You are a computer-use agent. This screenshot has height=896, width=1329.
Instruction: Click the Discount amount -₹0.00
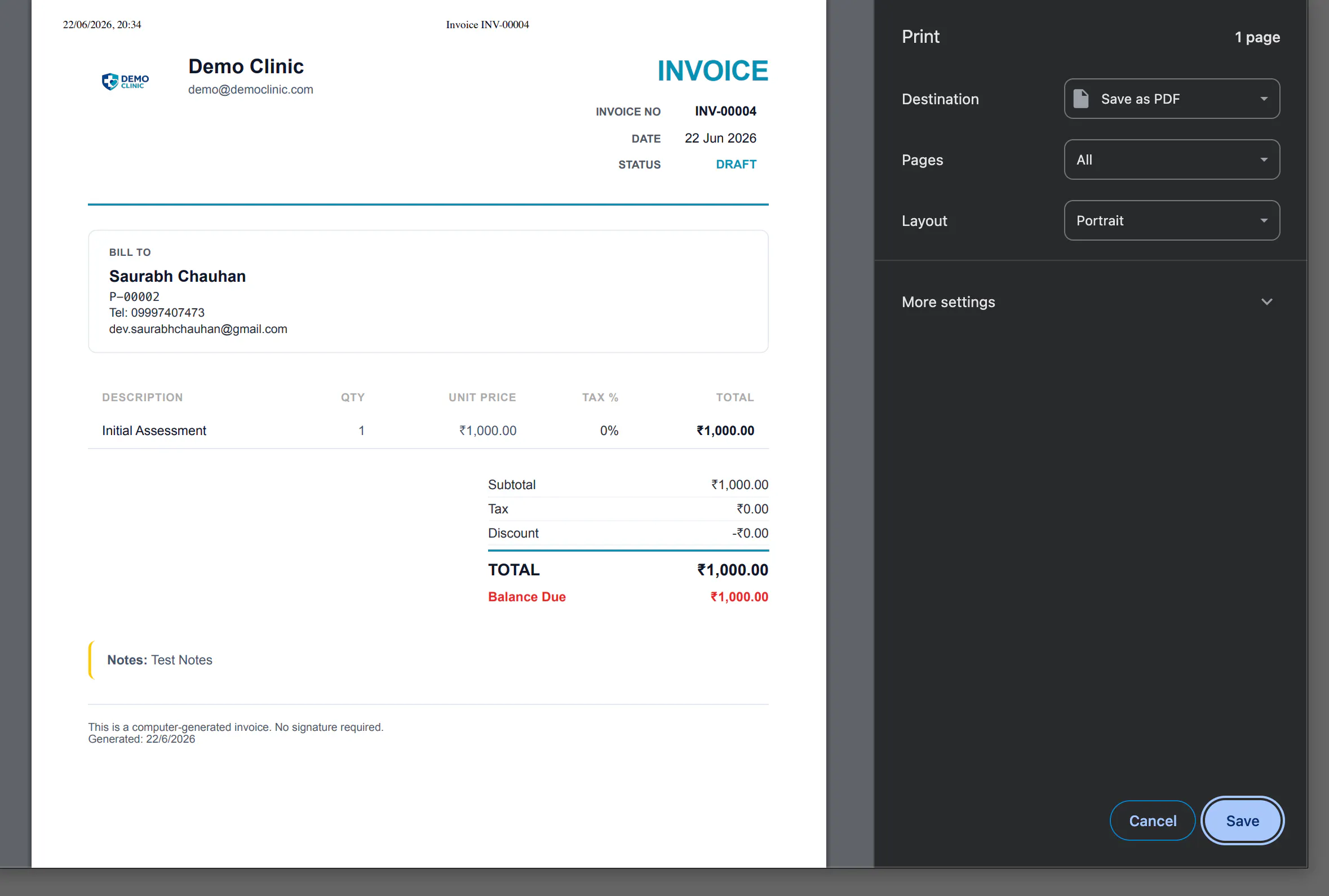(x=750, y=533)
